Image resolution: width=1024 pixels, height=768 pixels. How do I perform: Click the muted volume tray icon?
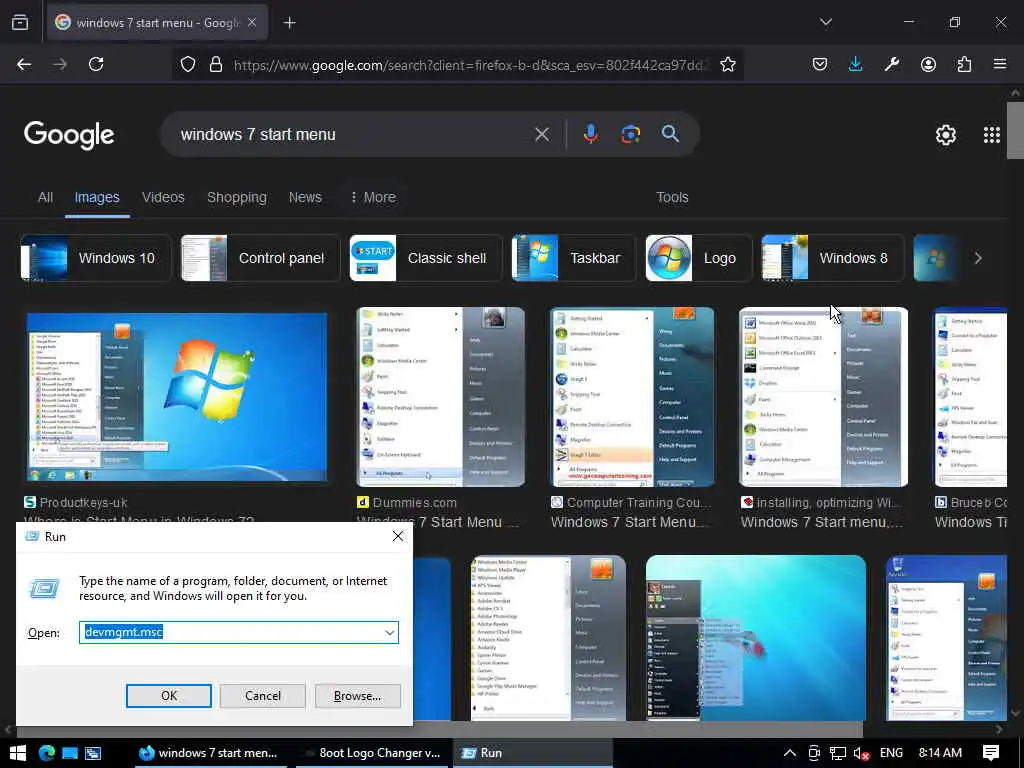coord(861,753)
